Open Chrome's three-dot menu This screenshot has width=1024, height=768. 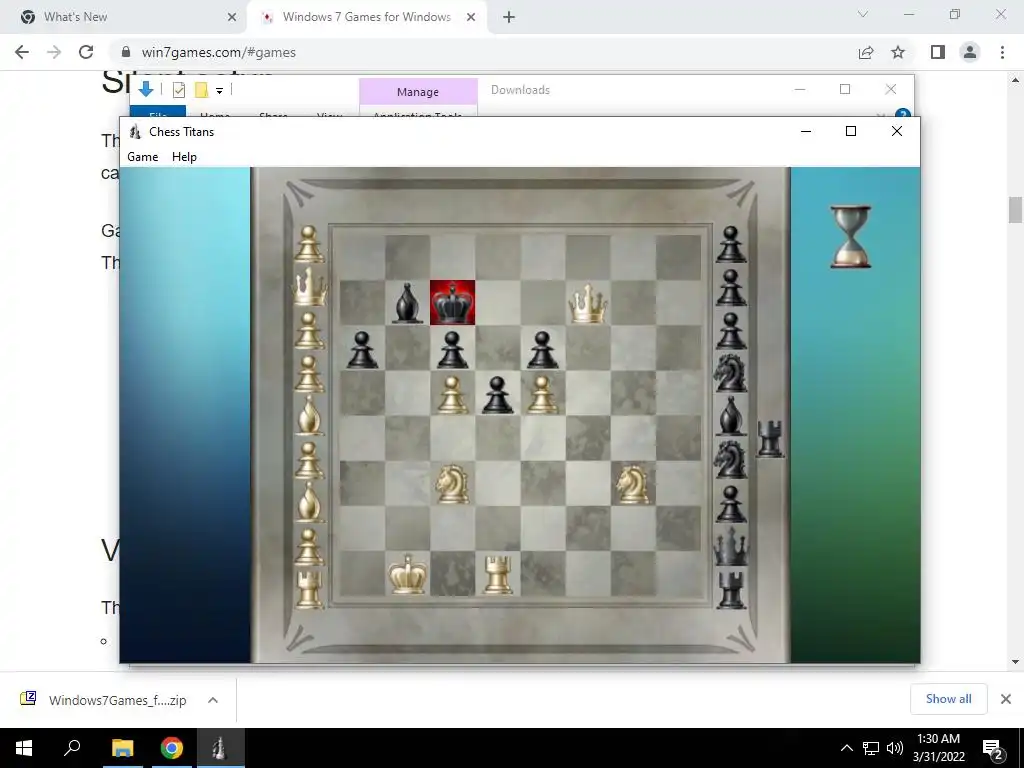pos(1002,52)
